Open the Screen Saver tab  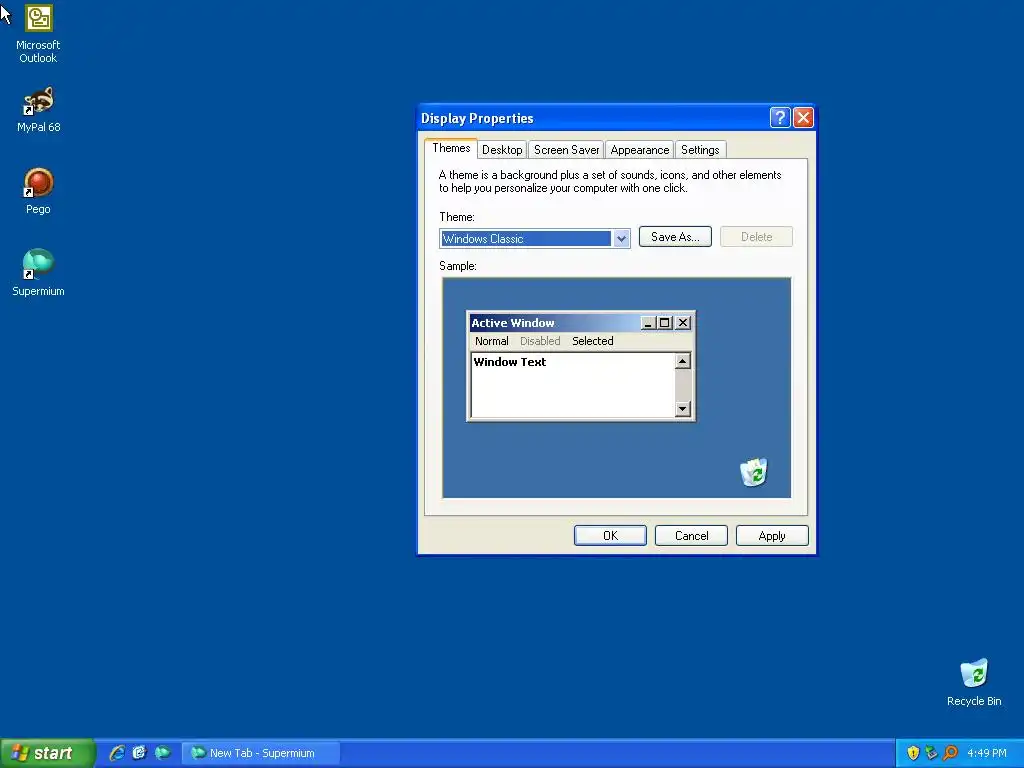566,150
